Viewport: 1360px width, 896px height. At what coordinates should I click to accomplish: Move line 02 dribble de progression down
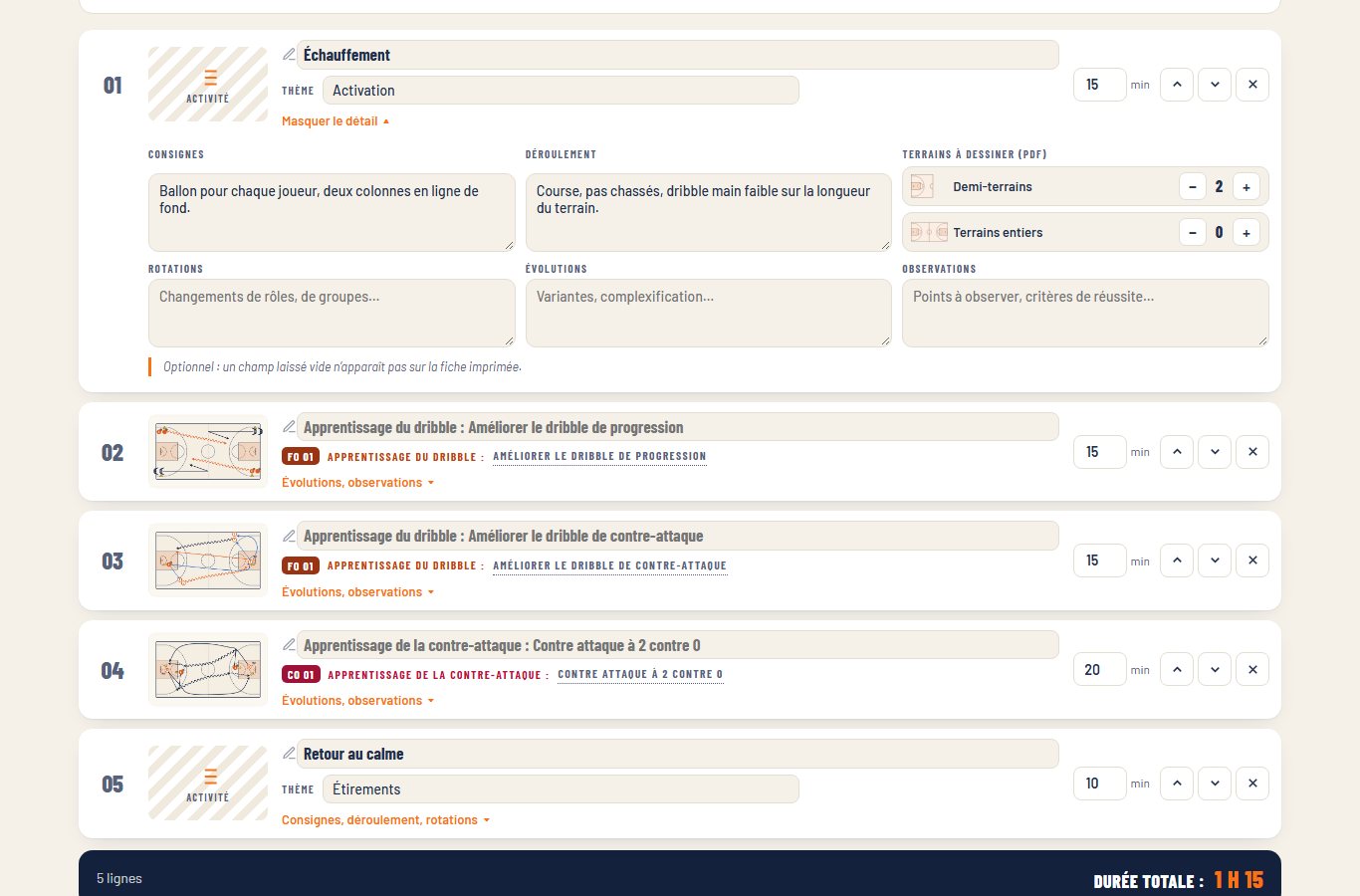[1215, 452]
